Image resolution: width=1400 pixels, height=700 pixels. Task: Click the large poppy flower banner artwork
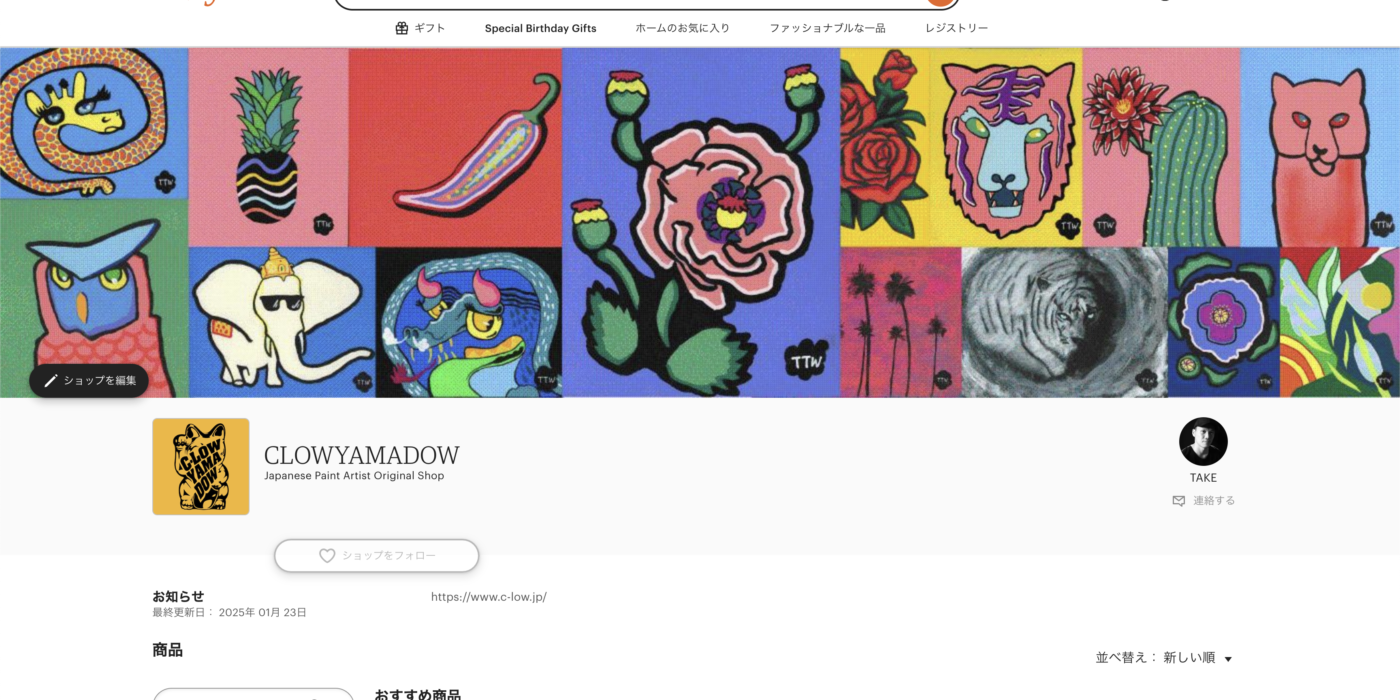pyautogui.click(x=701, y=222)
